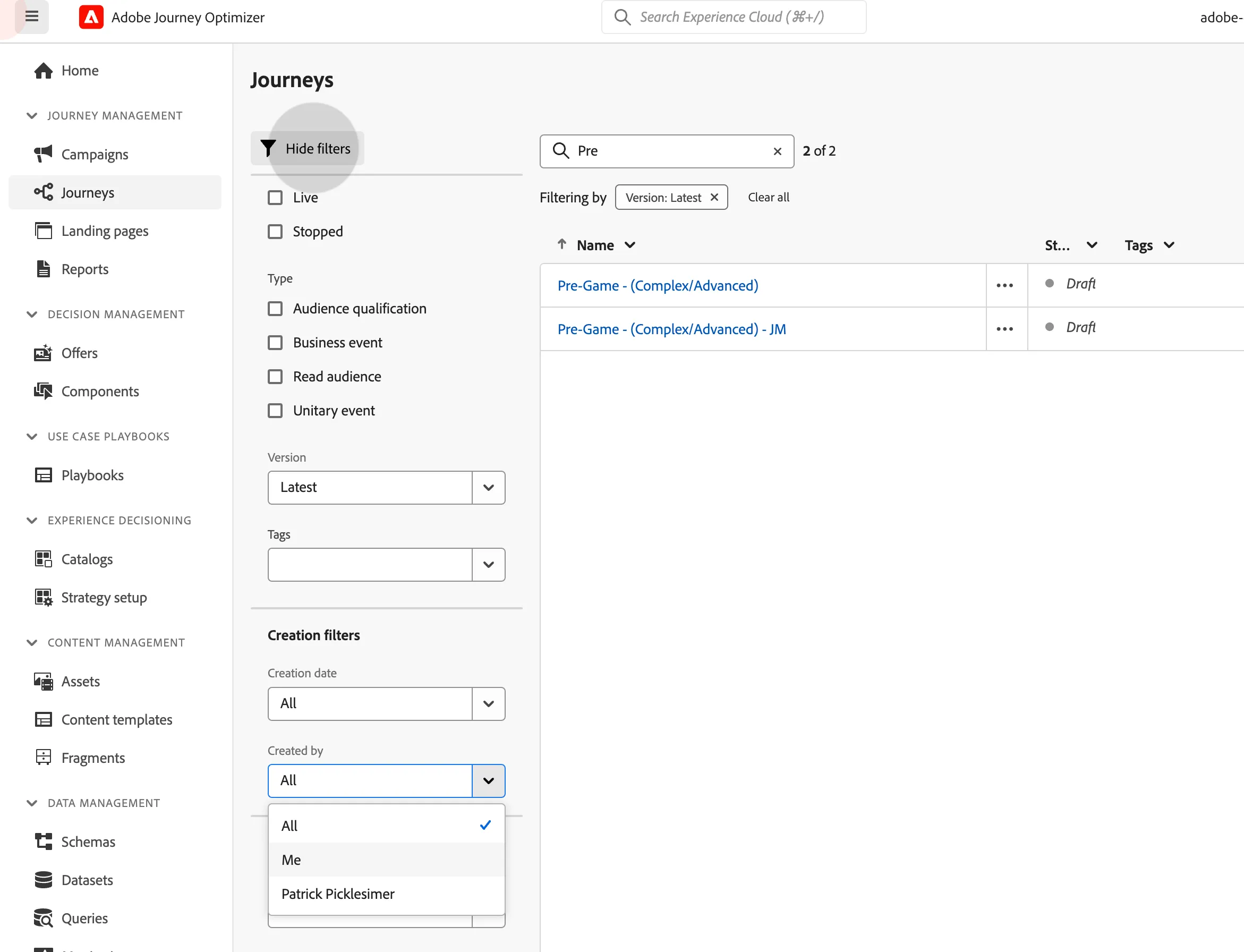1244x952 pixels.
Task: Open Pre-Game - (Complex/Advanced) - JM journey
Action: (672, 329)
